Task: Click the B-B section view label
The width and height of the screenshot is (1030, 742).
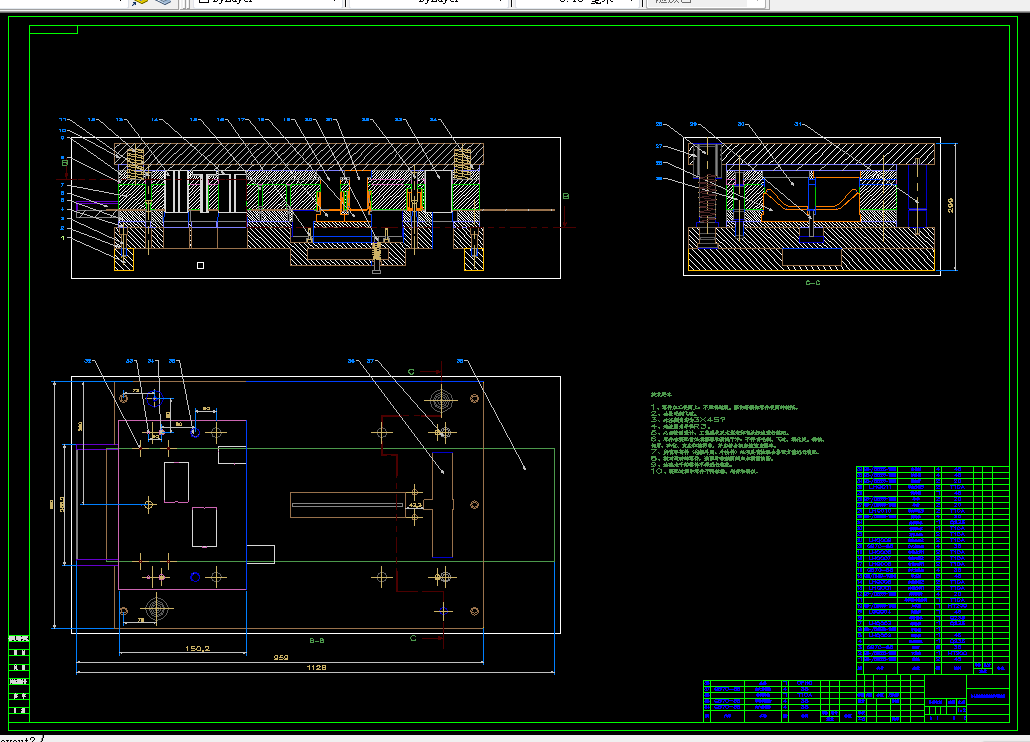Action: tap(317, 640)
